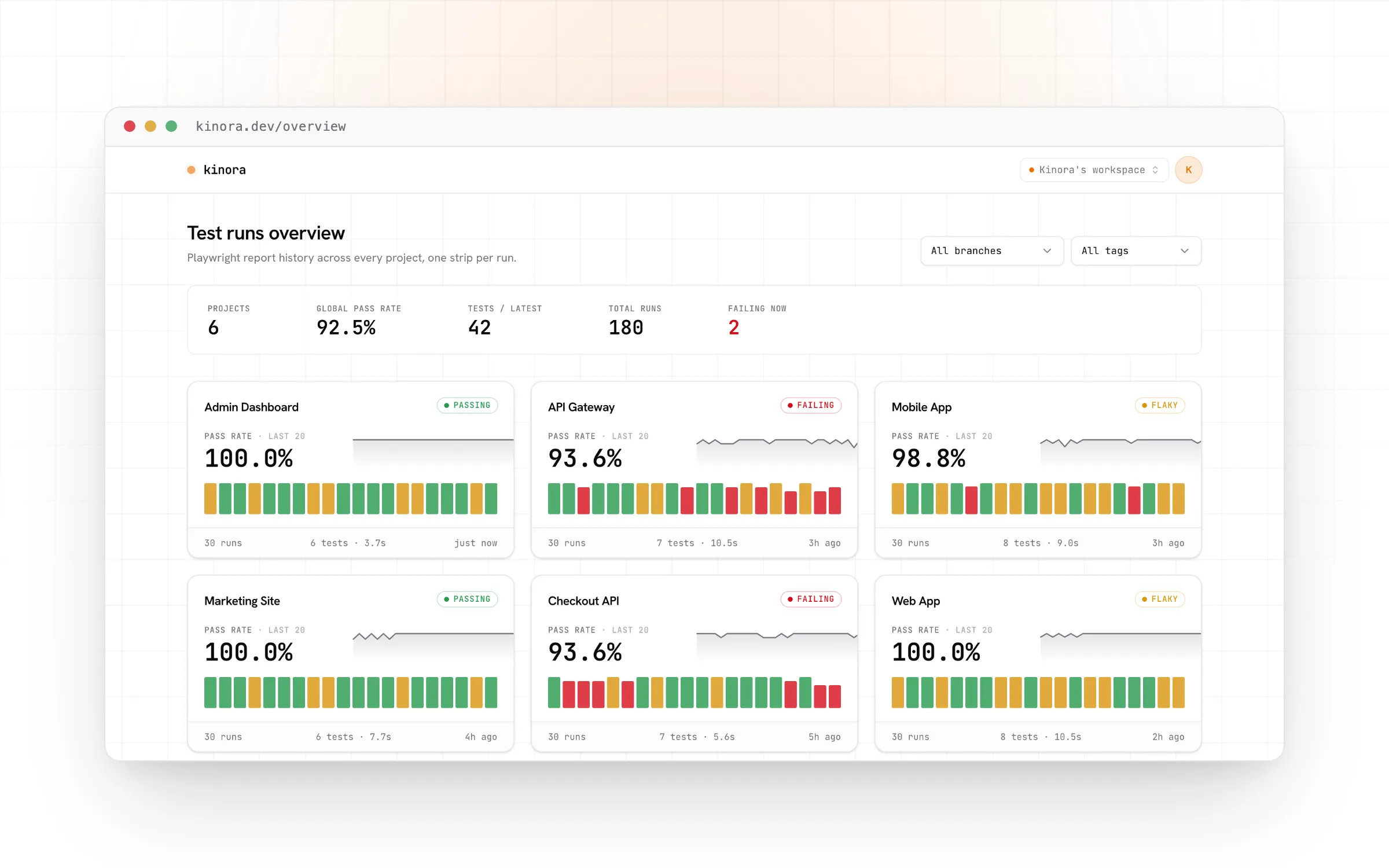This screenshot has height=868, width=1389.
Task: Click the FLAKY badge on Mobile App
Action: coord(1160,405)
